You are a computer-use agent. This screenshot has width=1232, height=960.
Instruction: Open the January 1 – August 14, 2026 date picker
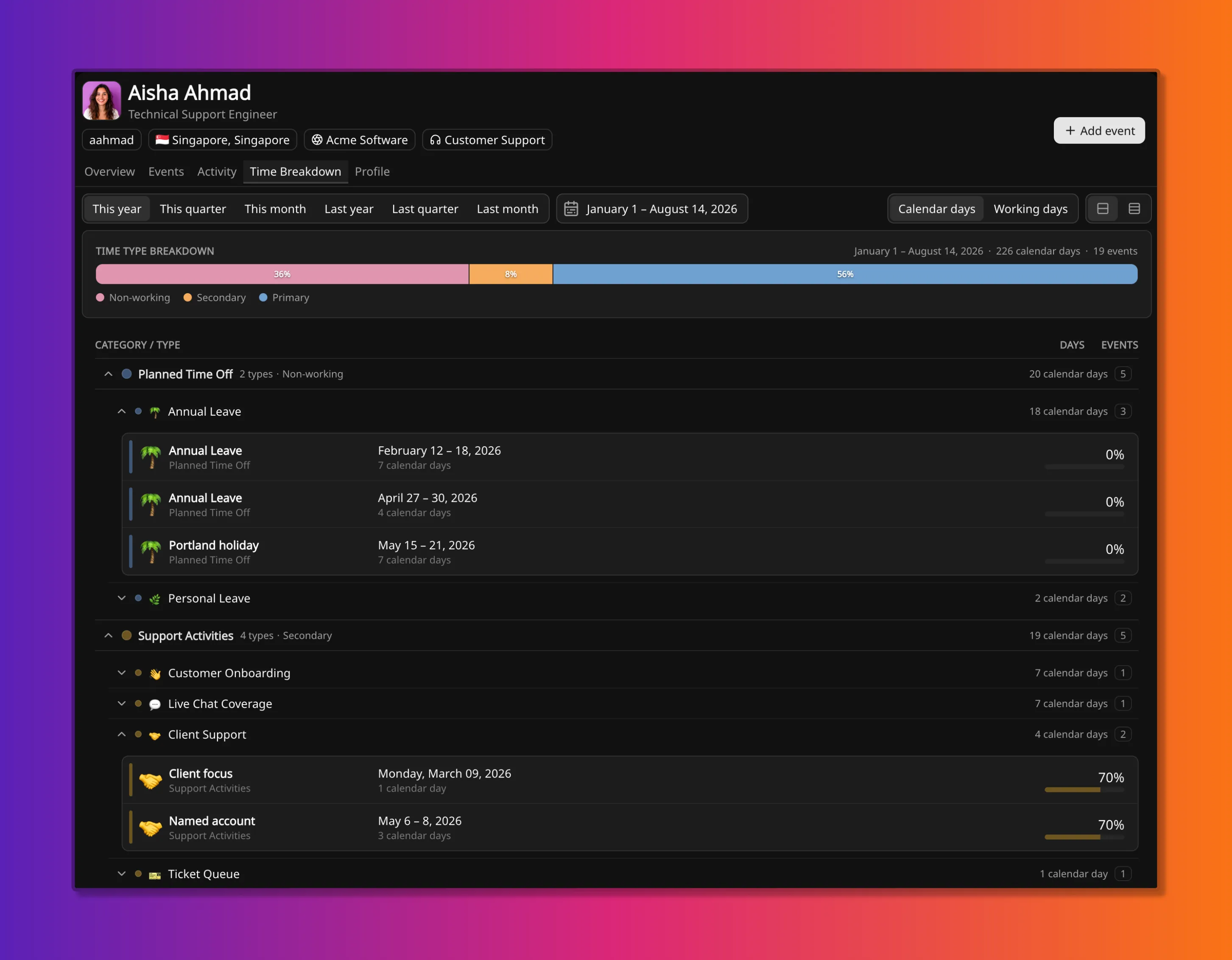pos(651,209)
